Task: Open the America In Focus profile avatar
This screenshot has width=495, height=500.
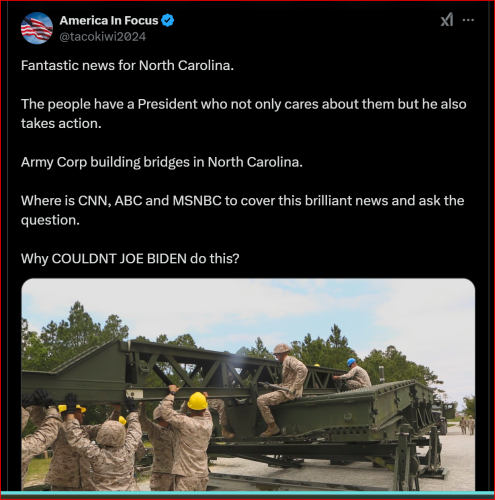Action: (x=37, y=28)
